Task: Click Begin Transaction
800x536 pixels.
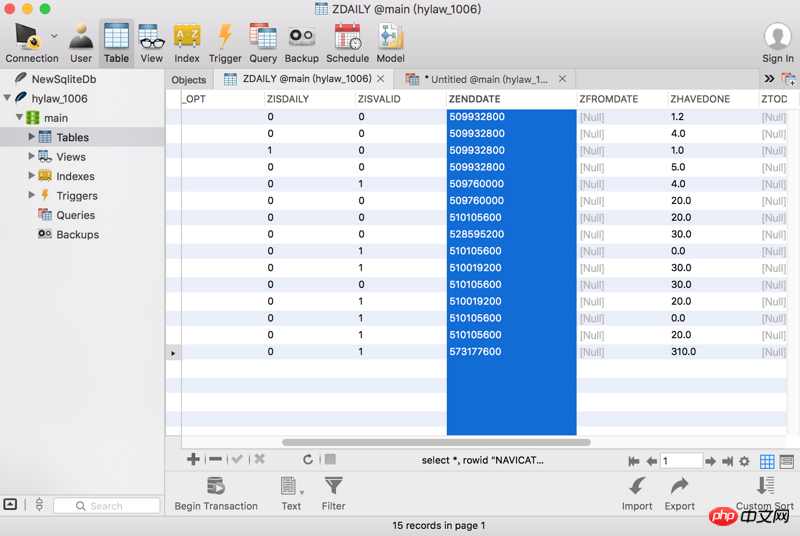Action: click(216, 493)
